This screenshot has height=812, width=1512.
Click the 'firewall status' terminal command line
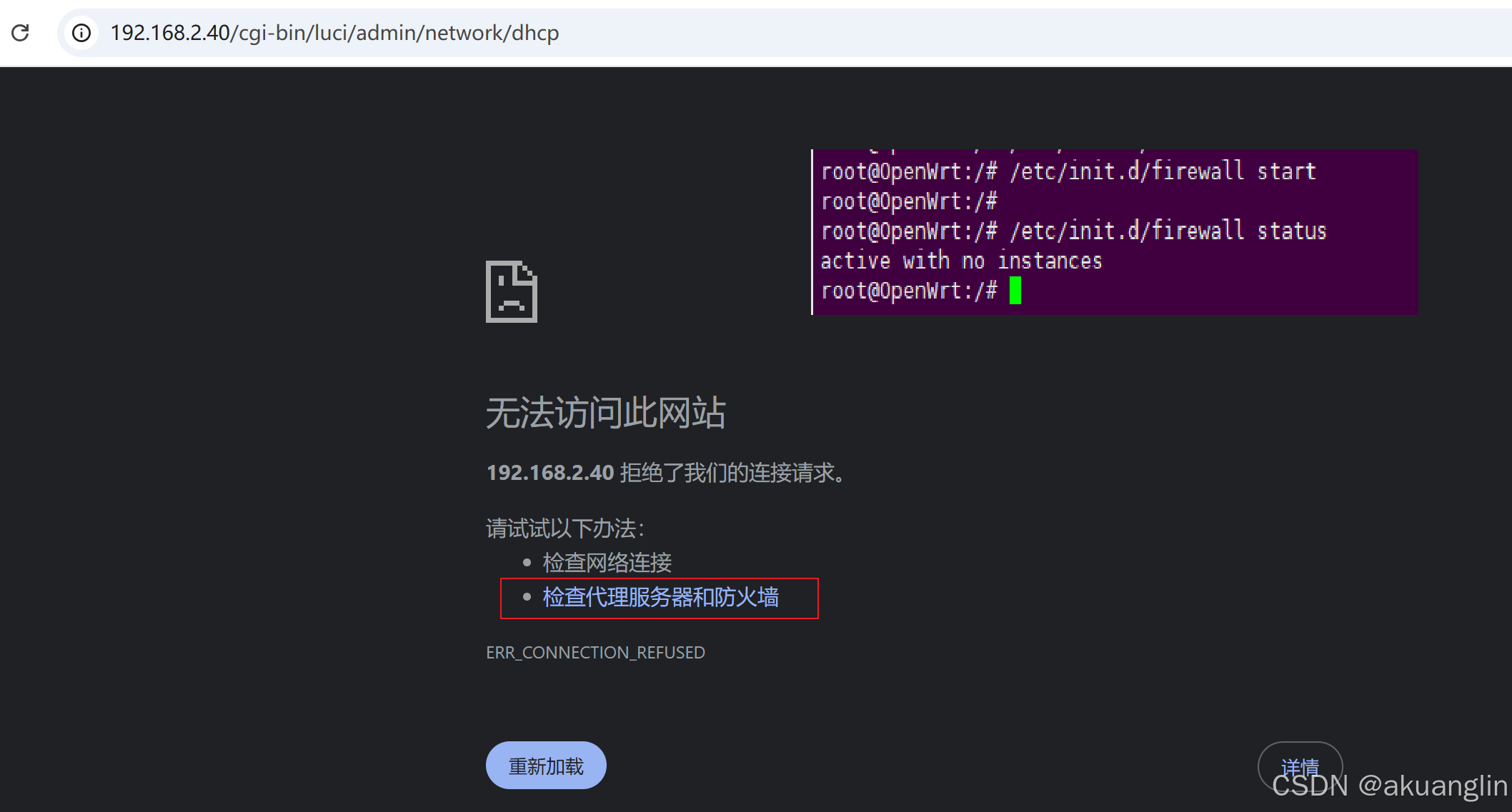click(1073, 231)
